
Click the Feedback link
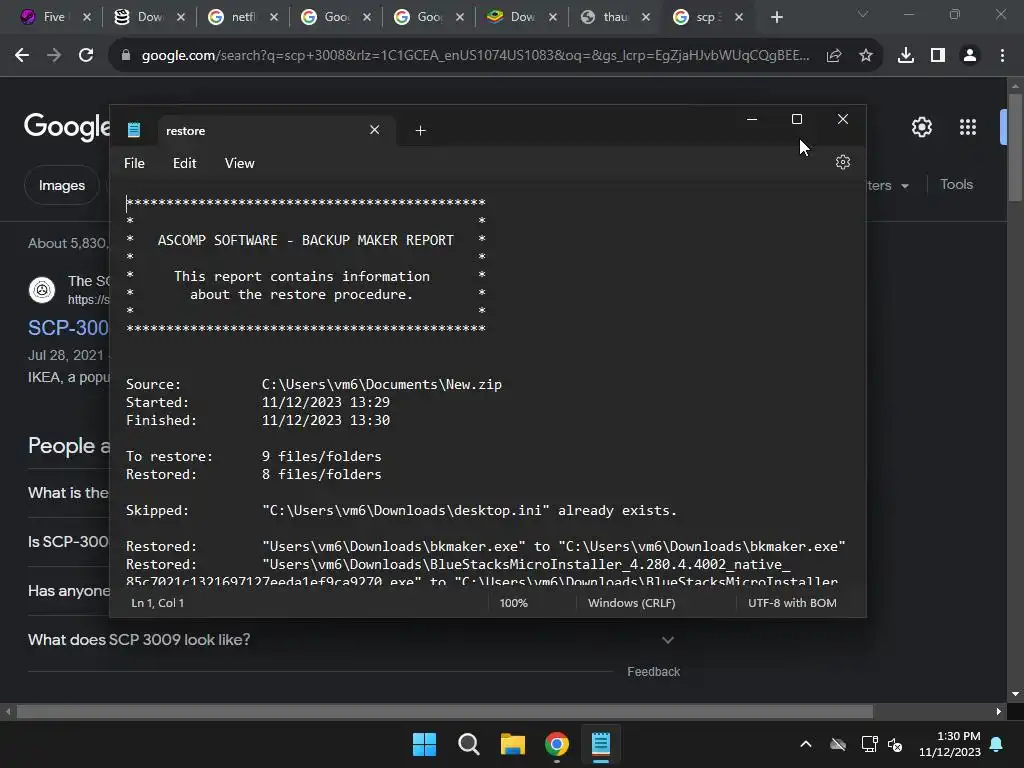pos(653,672)
